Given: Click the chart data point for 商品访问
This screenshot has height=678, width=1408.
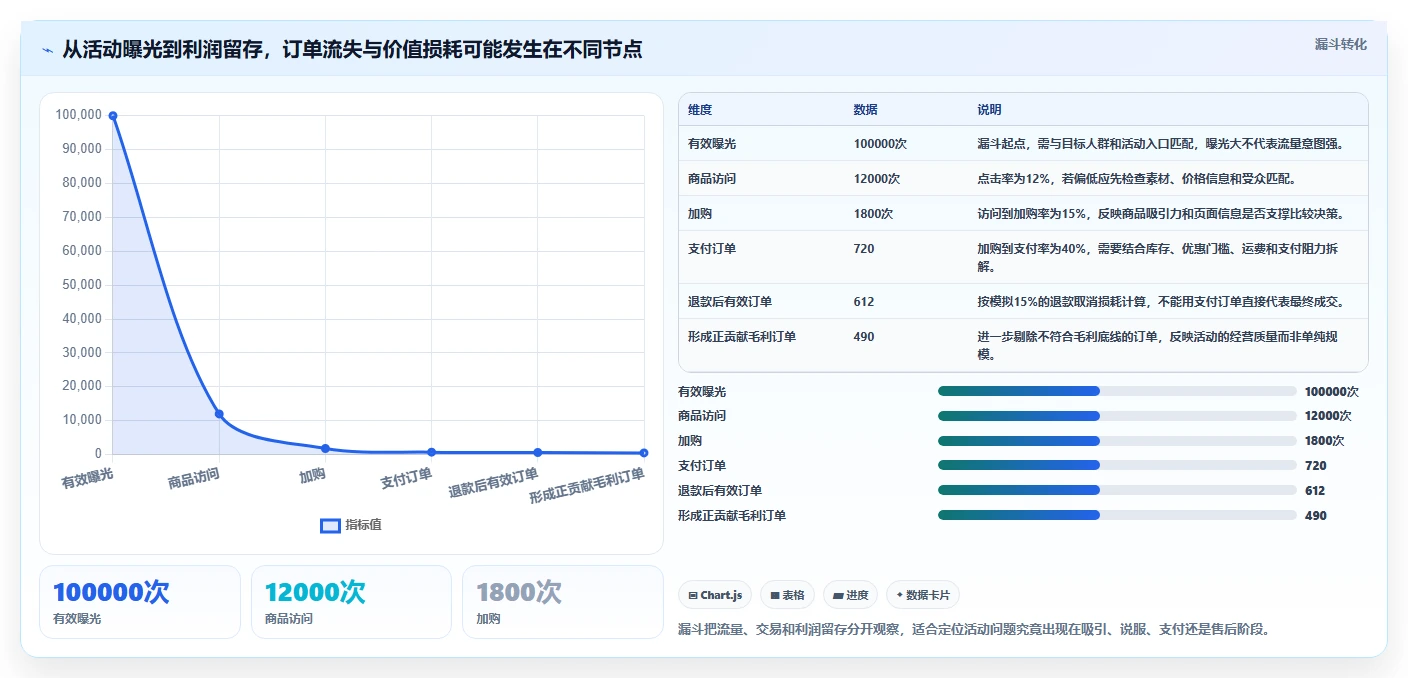Looking at the screenshot, I should [x=219, y=414].
